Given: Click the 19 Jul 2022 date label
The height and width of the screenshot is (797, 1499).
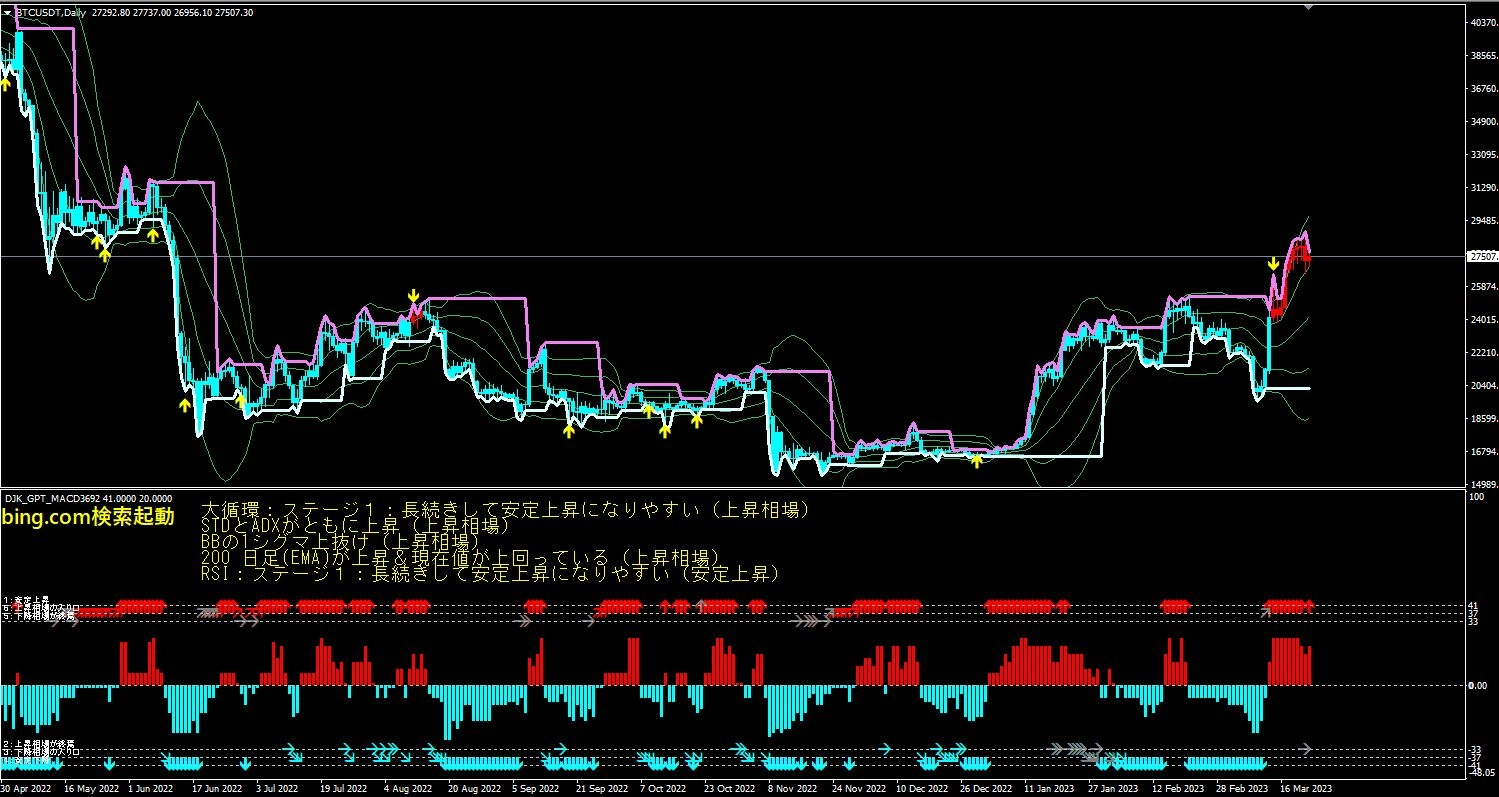Looking at the screenshot, I should point(343,788).
